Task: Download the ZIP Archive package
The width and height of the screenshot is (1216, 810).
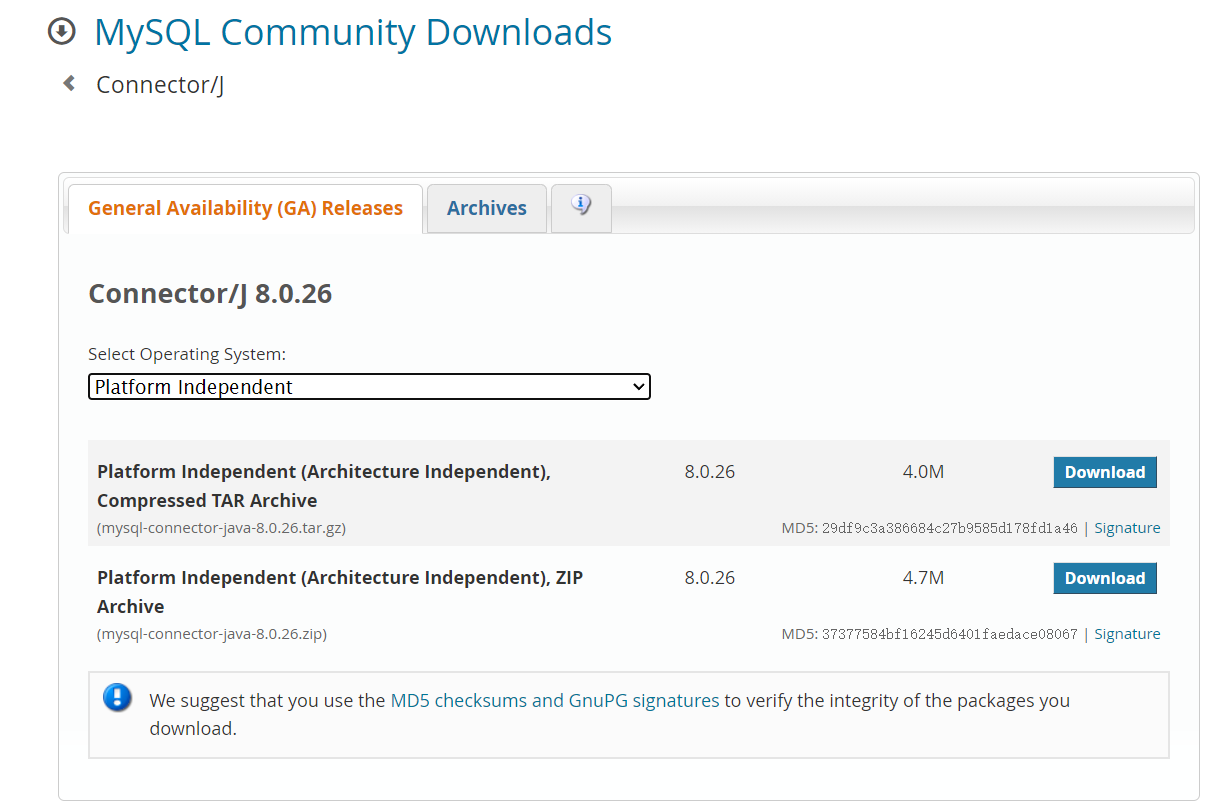Action: pyautogui.click(x=1105, y=578)
